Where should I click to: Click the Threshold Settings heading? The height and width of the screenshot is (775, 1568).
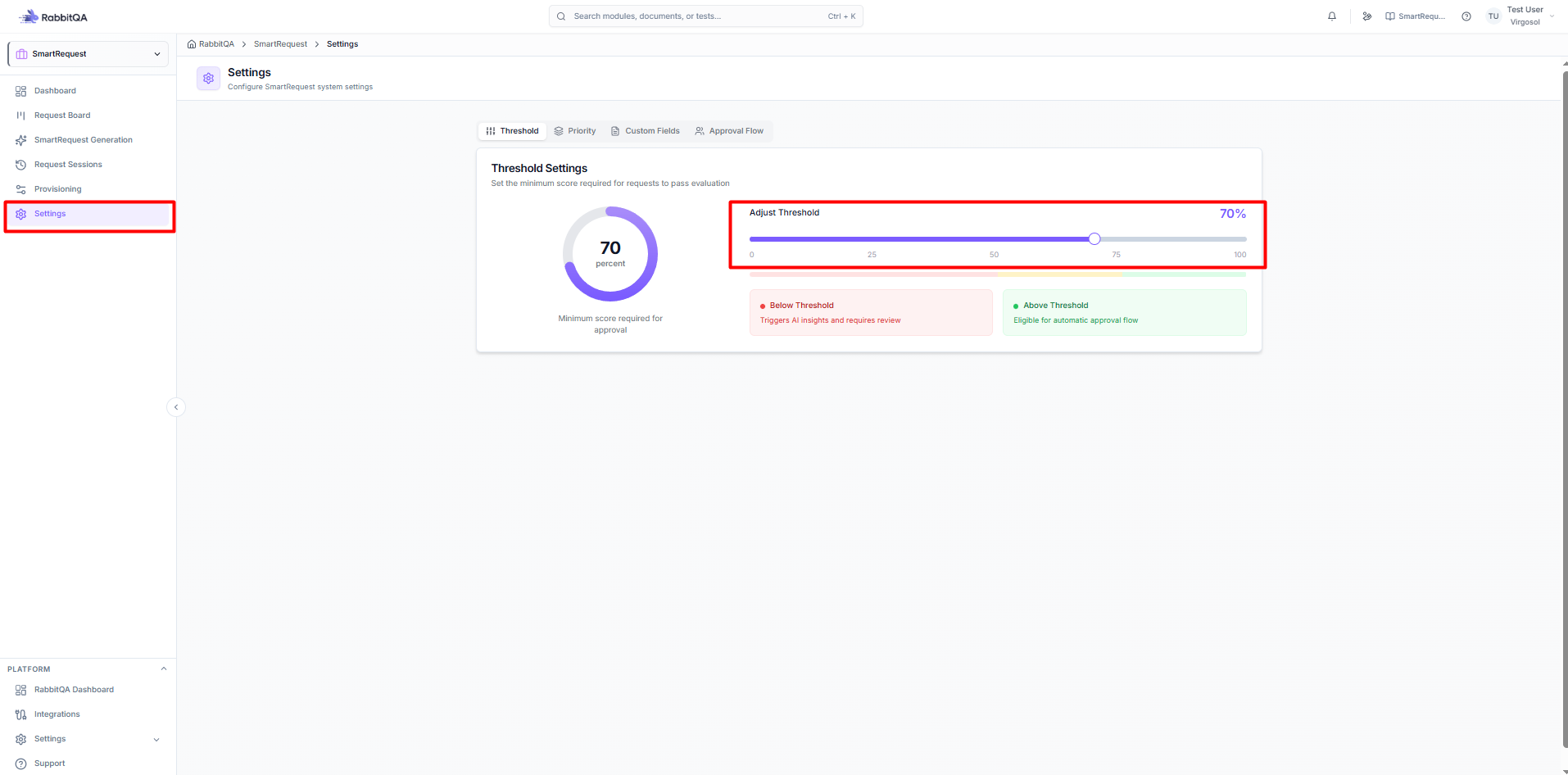[x=539, y=168]
